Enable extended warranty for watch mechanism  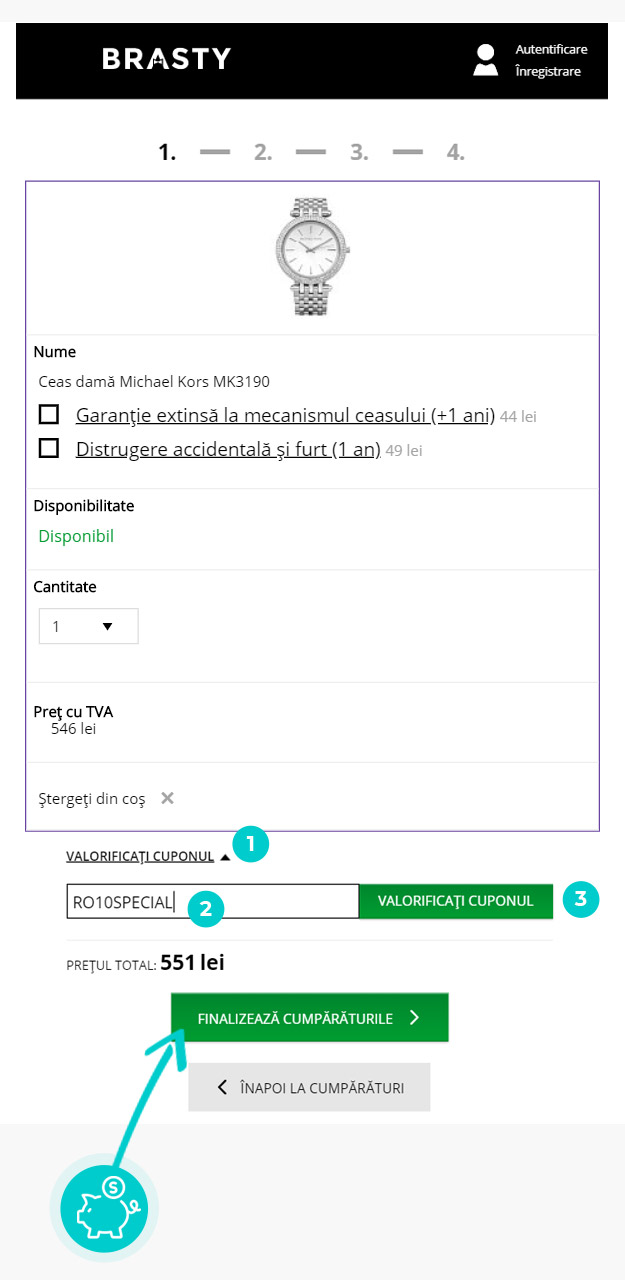click(x=48, y=415)
